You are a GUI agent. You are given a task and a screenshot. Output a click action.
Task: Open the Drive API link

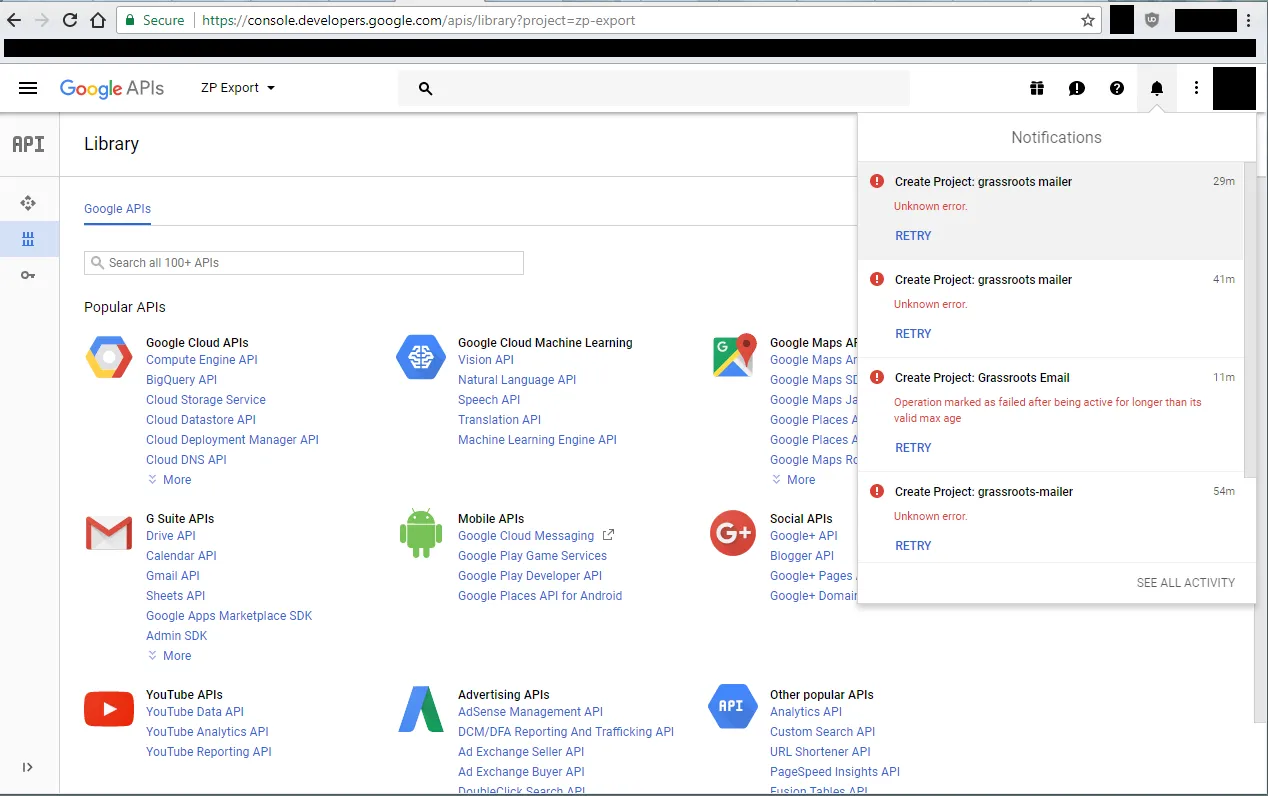[x=171, y=536]
